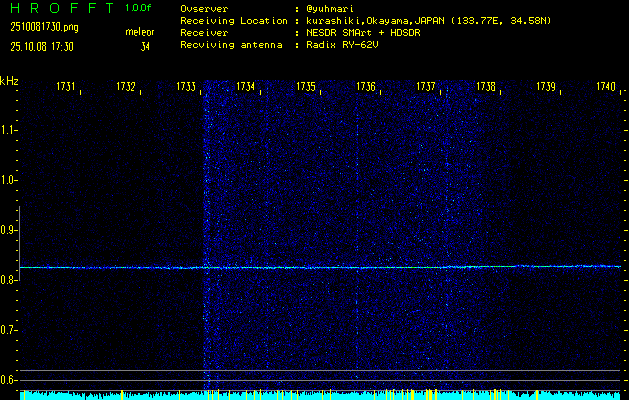Image resolution: width=629 pixels, height=400 pixels.
Task: Click the 1.1 kHz frequency label
Action: (x=7, y=130)
